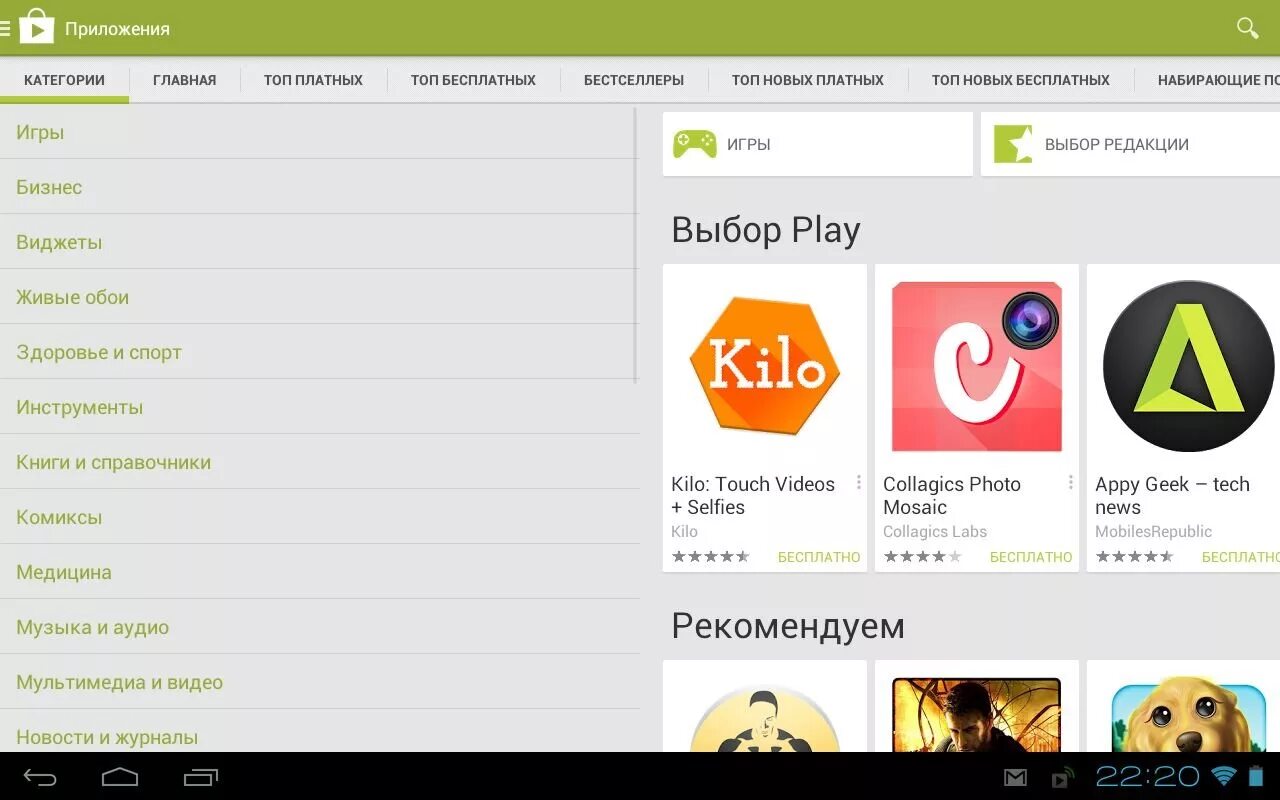Click the Appy Geek – tech news title

click(1172, 495)
